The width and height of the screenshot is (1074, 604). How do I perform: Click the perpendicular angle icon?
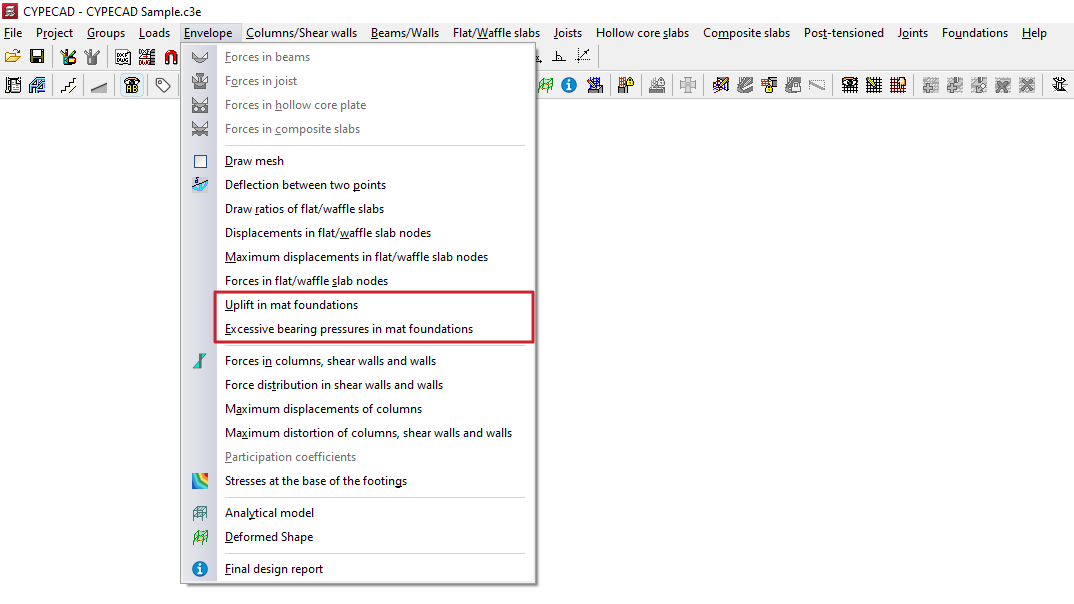coord(559,57)
